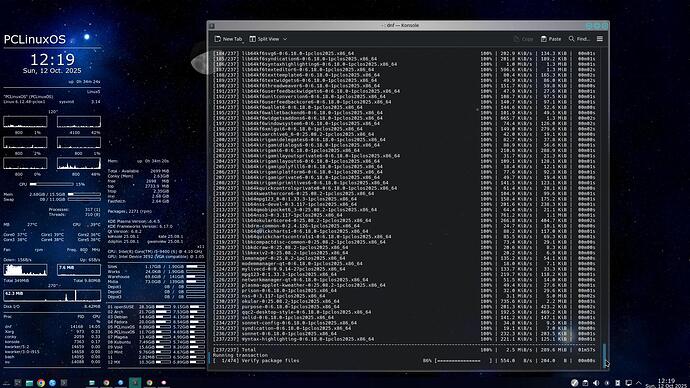
Task: Click the Copy button in Konsole toolbar
Action: (x=523, y=39)
